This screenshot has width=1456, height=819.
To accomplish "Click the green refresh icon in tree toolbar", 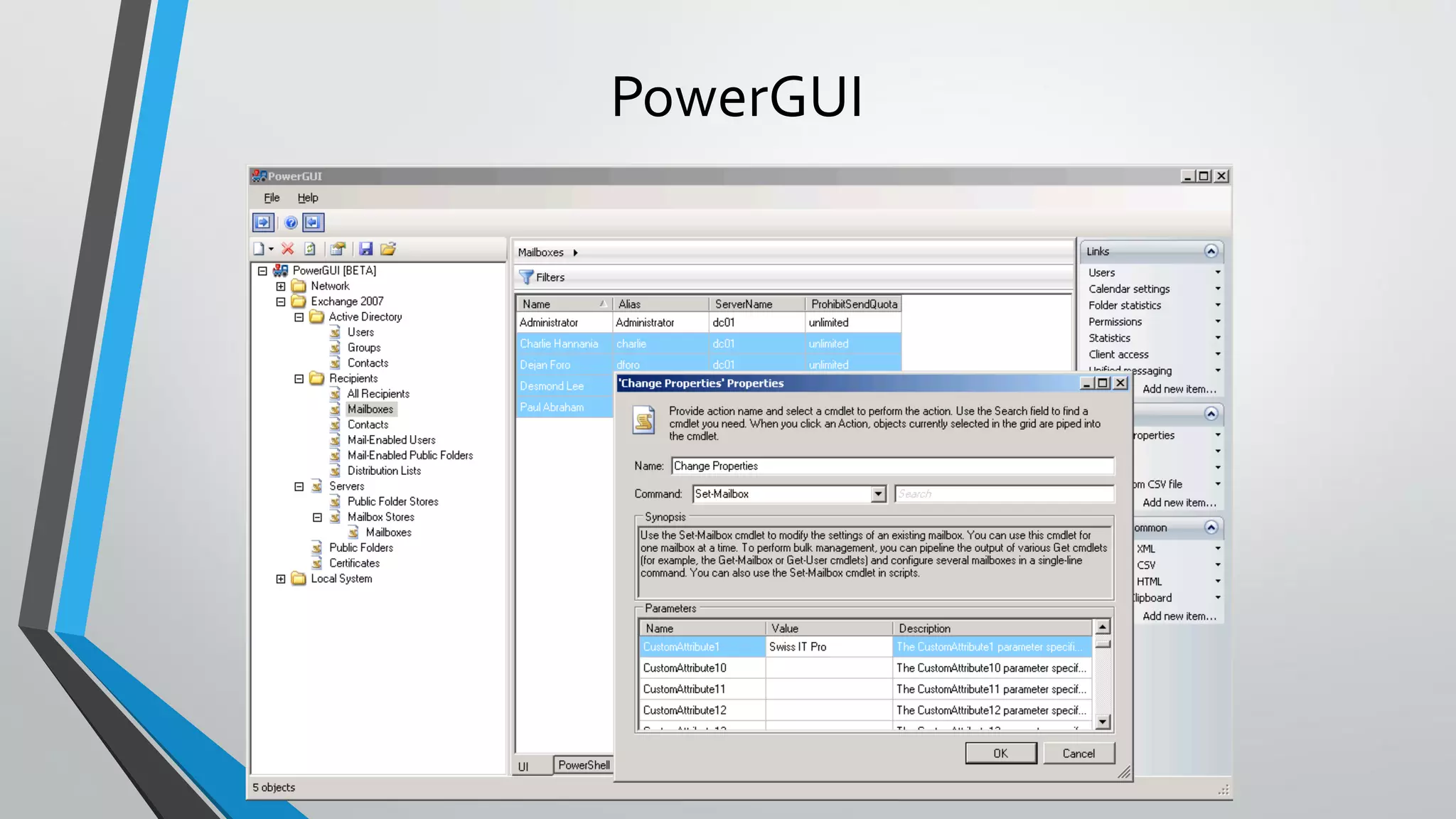I will coord(310,249).
